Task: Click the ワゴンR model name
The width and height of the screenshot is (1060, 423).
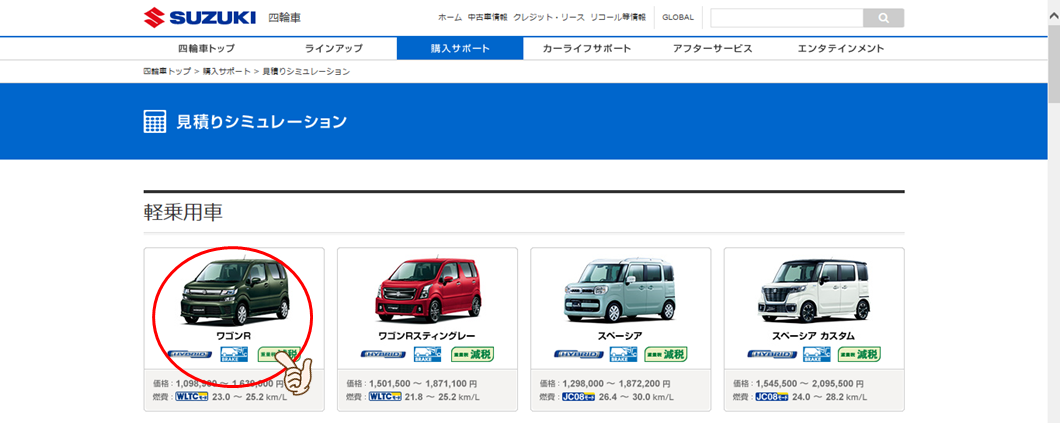Action: 234,335
